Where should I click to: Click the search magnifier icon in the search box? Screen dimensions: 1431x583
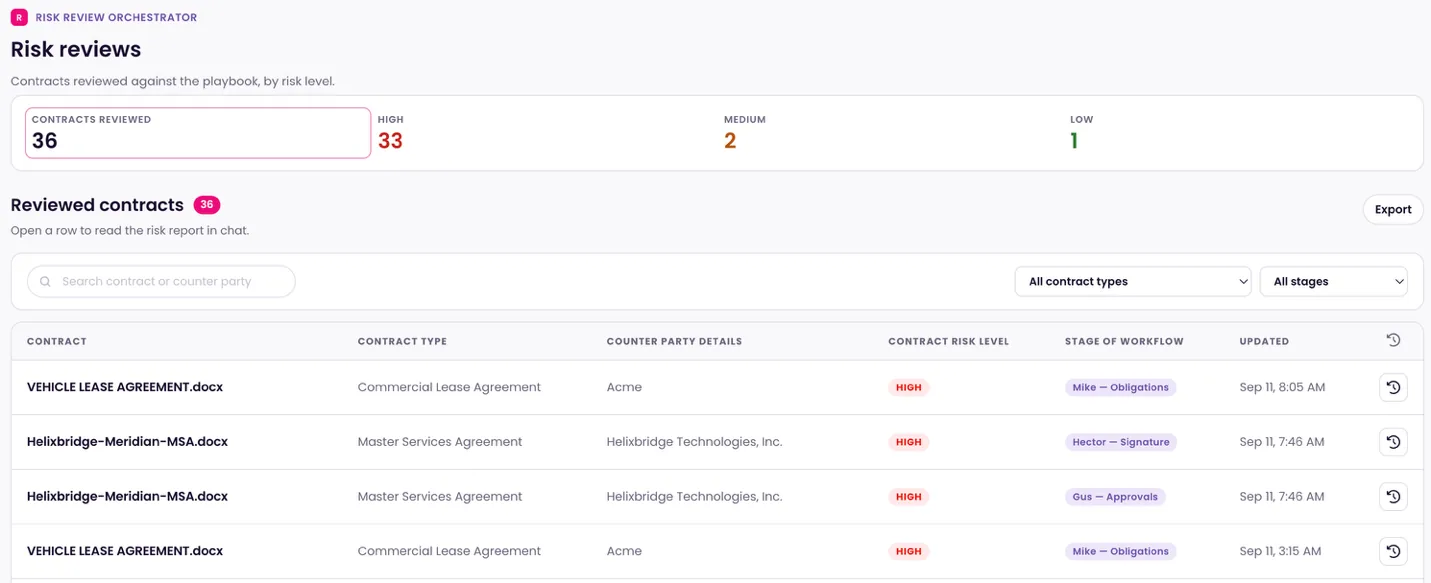[x=45, y=282]
